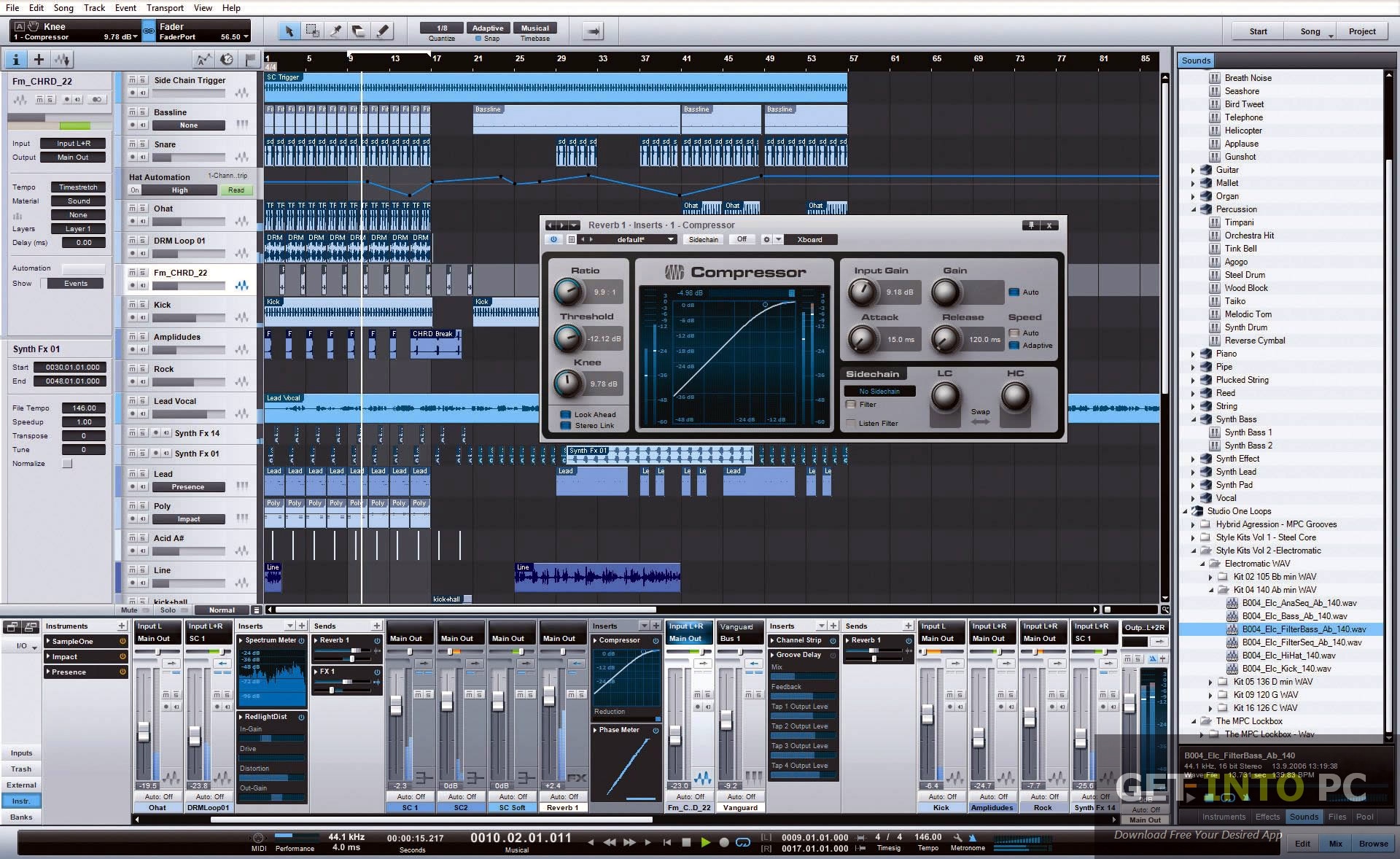Image resolution: width=1400 pixels, height=859 pixels.
Task: Select the Arrow/Select tool icon
Action: pos(288,34)
